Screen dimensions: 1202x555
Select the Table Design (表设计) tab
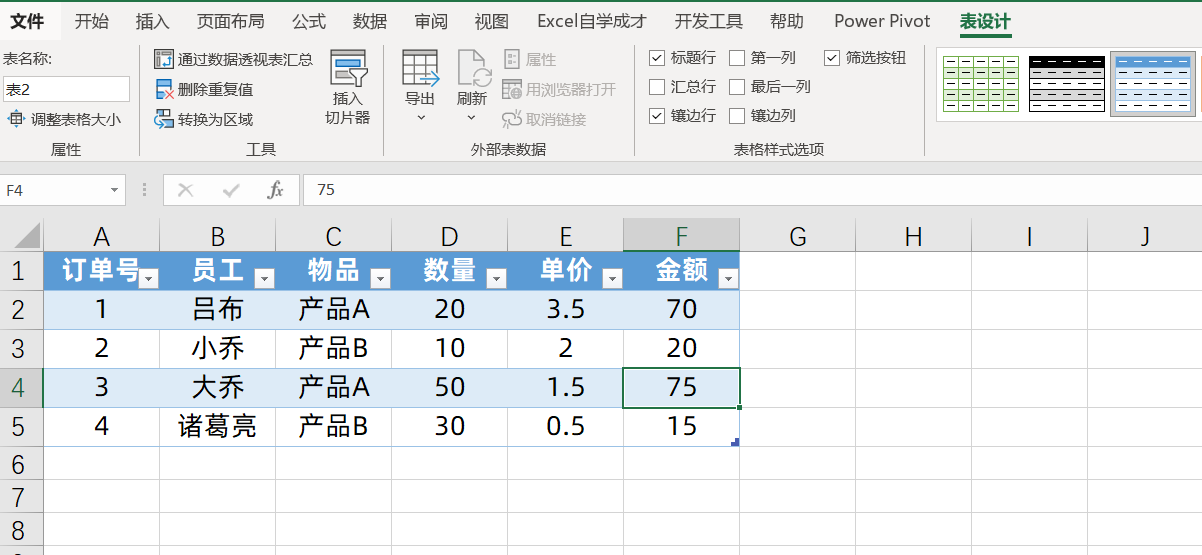tap(985, 21)
